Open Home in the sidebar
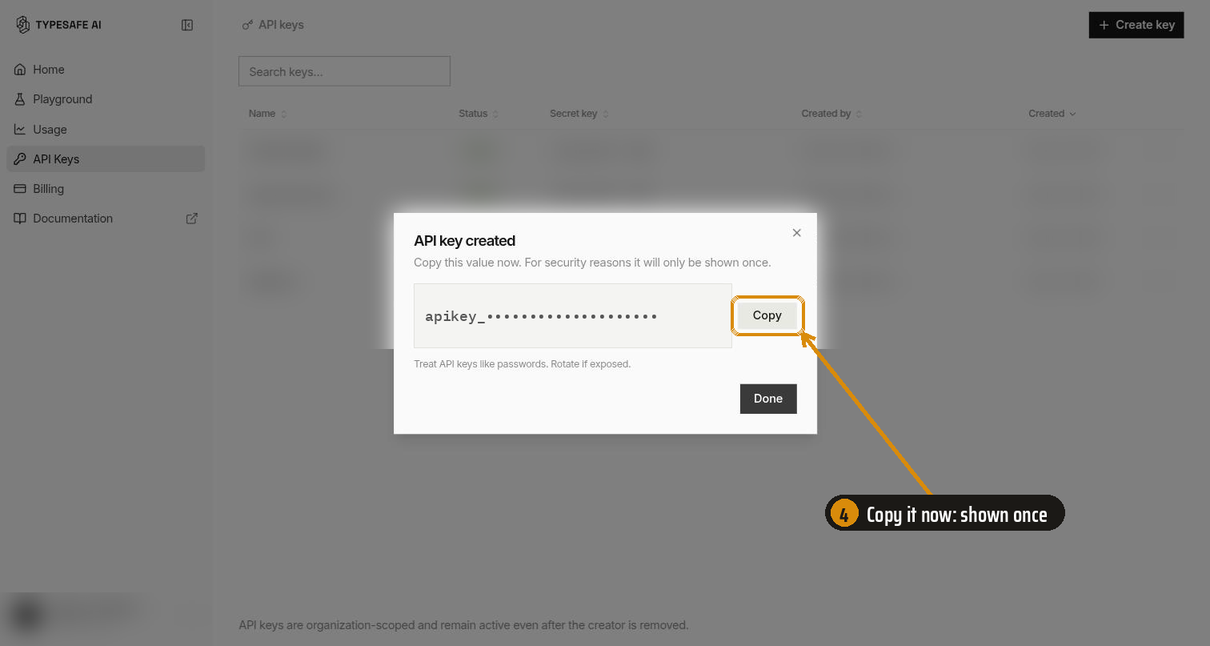This screenshot has width=1210, height=646. pos(105,69)
